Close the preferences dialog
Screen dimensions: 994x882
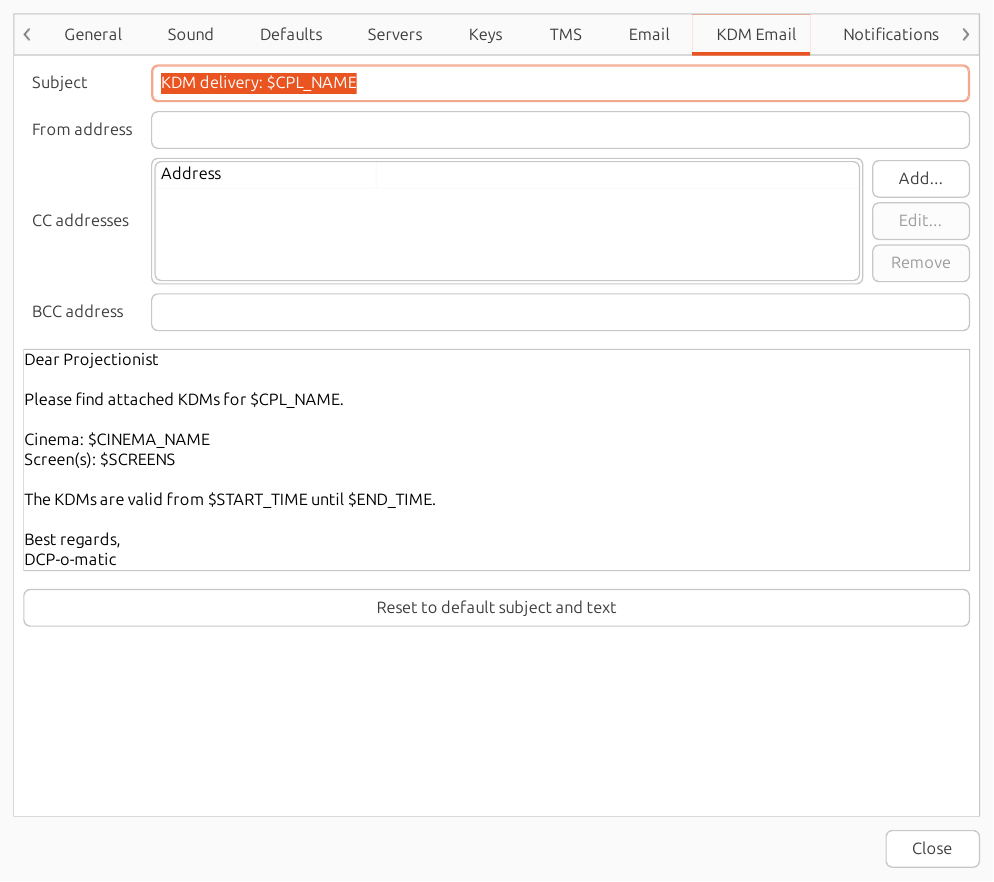[x=932, y=849]
